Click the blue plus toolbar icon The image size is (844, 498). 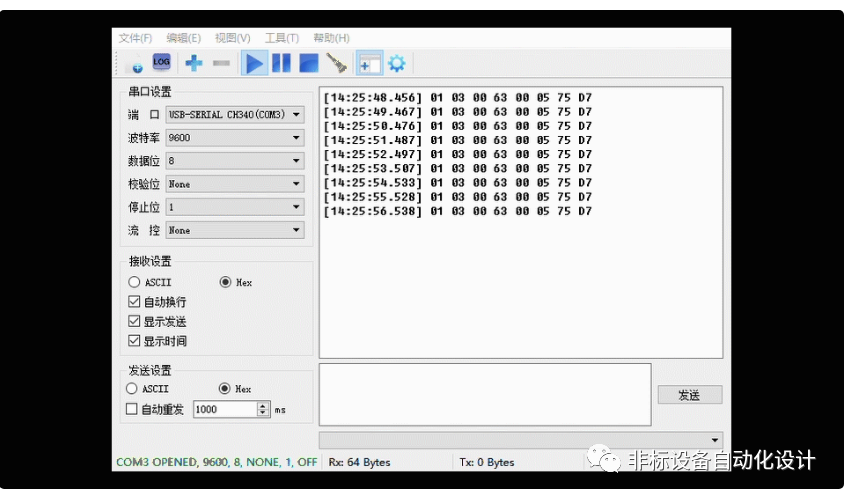[x=194, y=64]
